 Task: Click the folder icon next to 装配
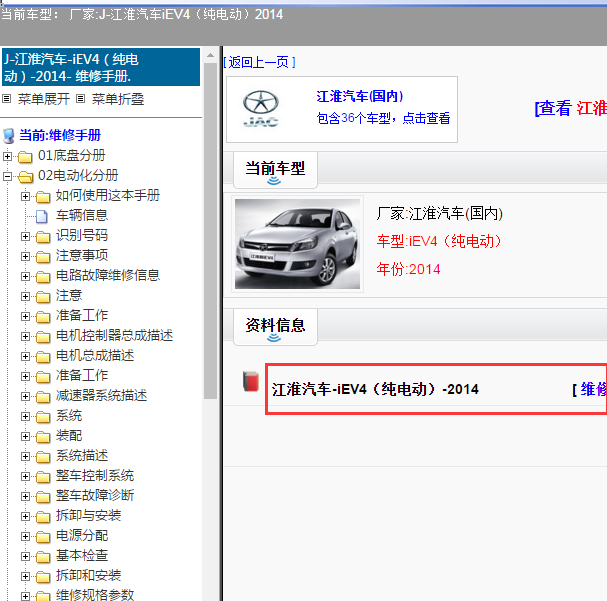(43, 437)
